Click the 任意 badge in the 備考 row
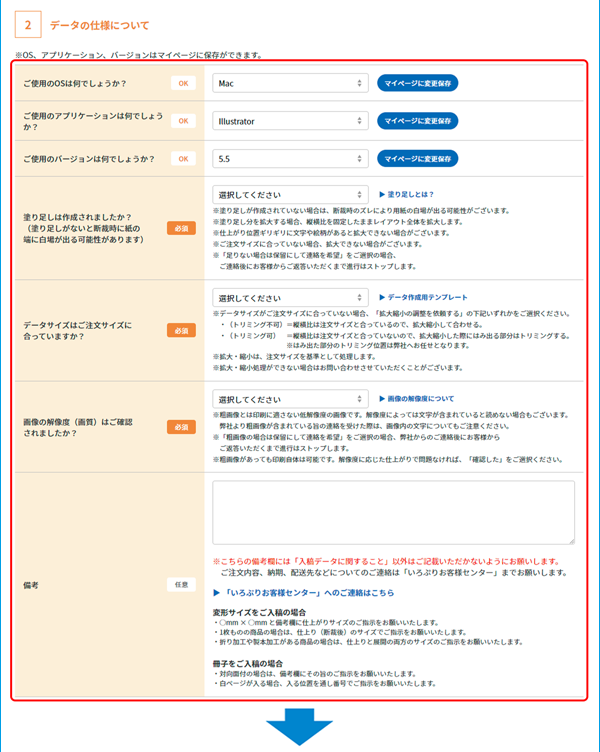The height and width of the screenshot is (752, 600). (x=181, y=585)
